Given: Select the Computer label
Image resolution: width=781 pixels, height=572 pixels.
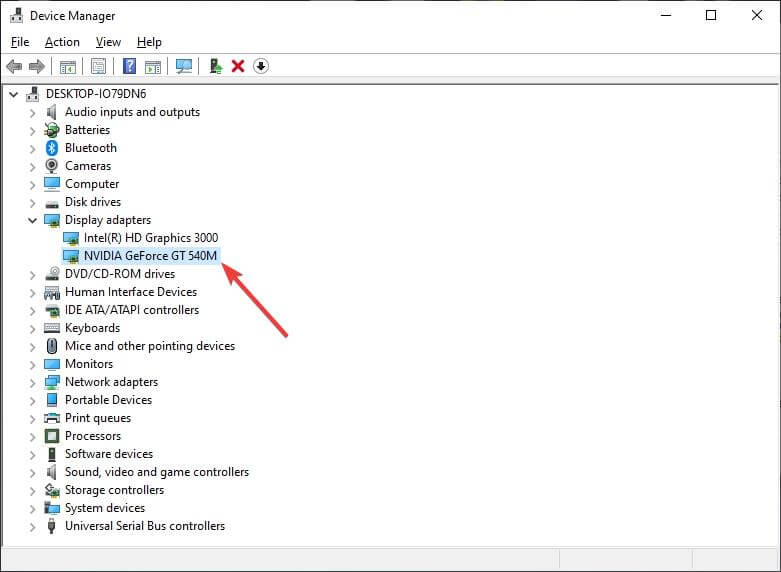Looking at the screenshot, I should click(x=92, y=184).
